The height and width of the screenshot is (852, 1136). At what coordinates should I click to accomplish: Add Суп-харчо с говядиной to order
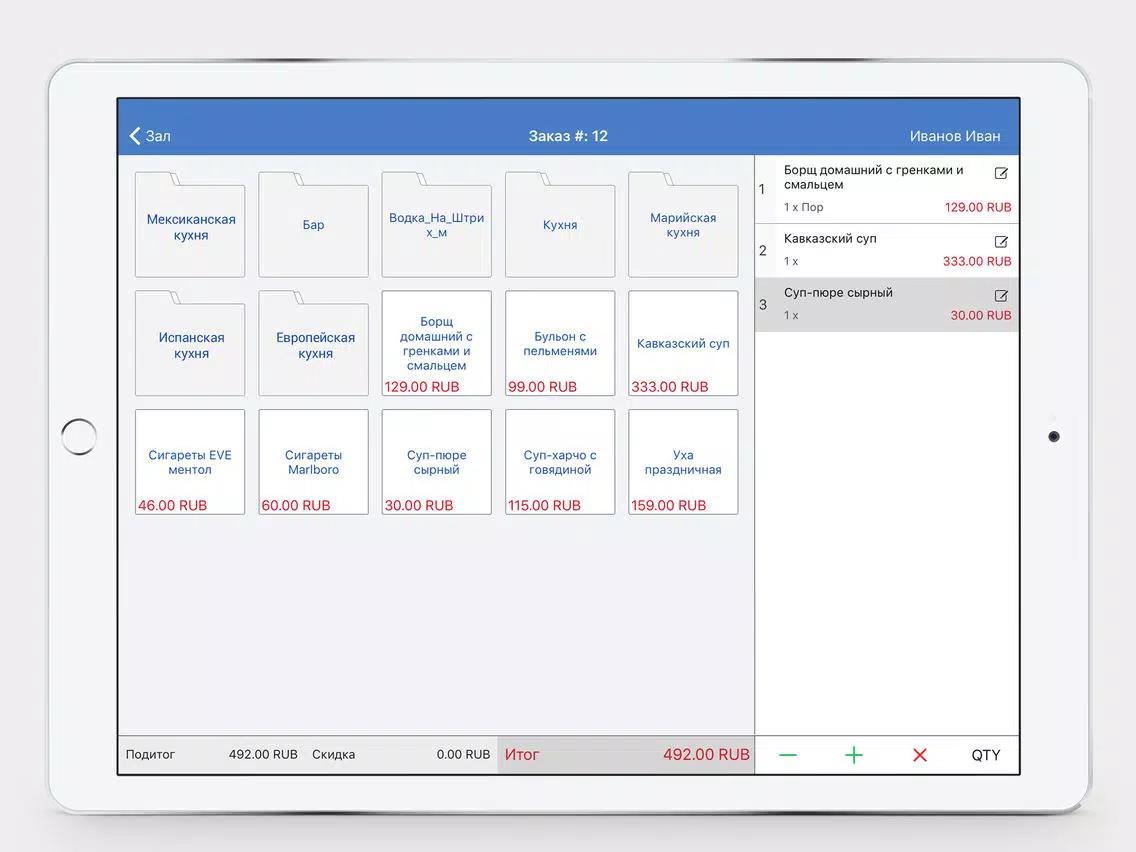[x=560, y=462]
